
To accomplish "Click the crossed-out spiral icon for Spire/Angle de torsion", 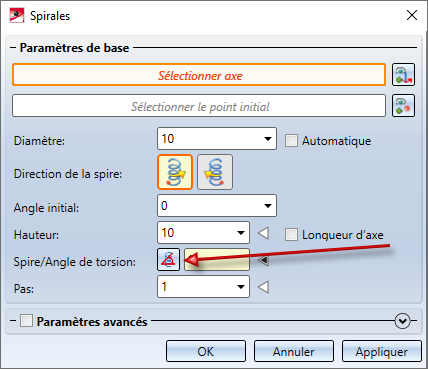I will (x=169, y=259).
